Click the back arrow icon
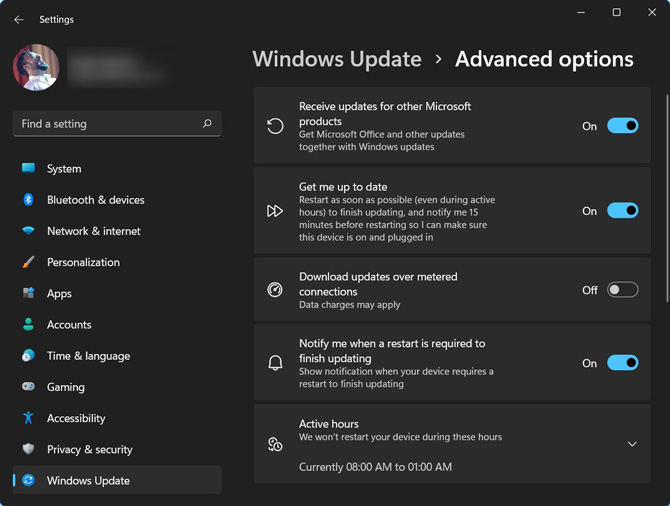 18,20
